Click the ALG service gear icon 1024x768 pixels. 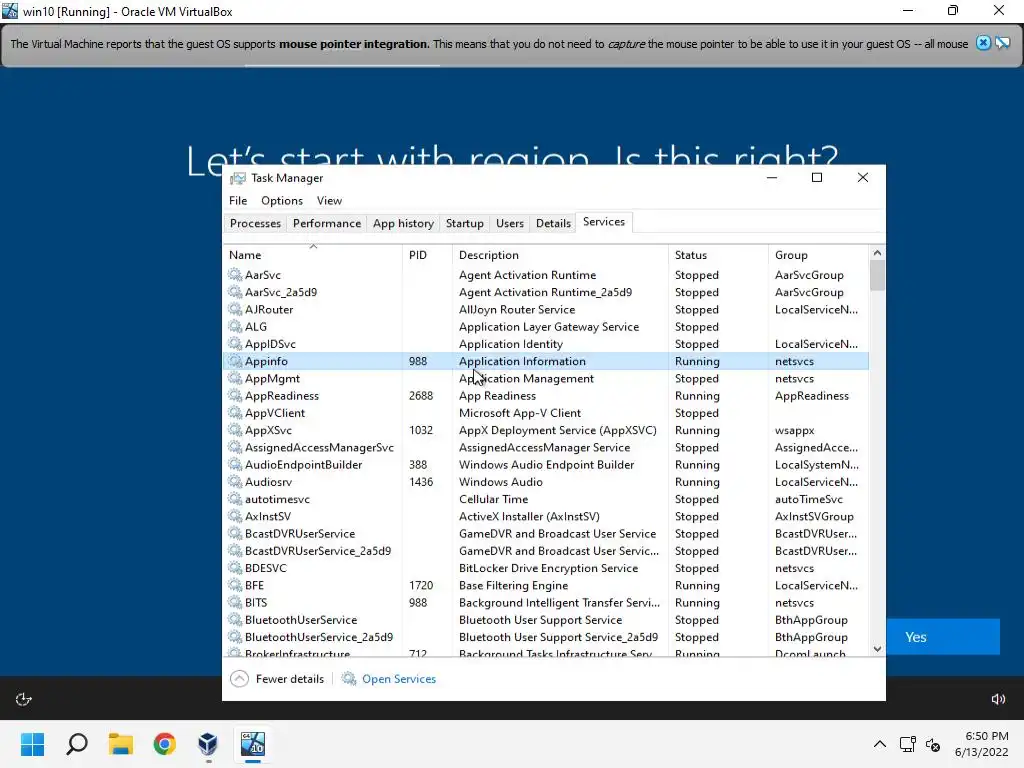pos(235,327)
